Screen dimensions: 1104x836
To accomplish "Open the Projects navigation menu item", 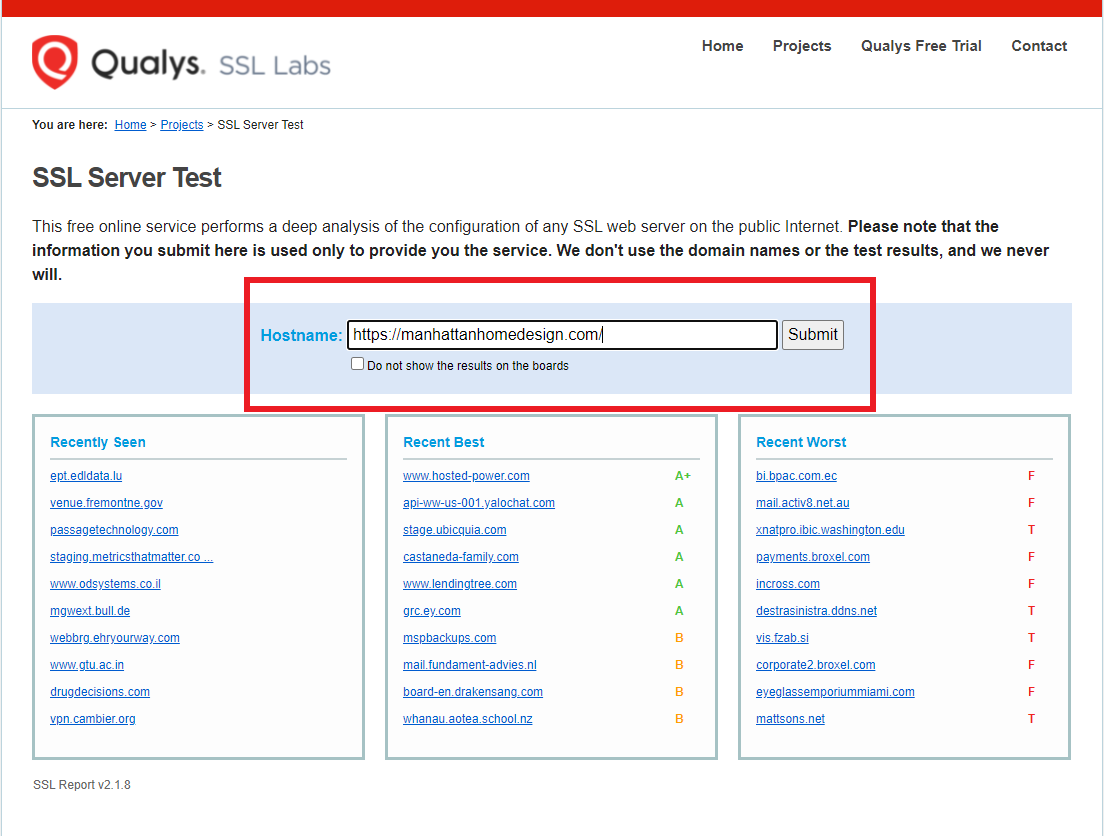I will pos(802,46).
